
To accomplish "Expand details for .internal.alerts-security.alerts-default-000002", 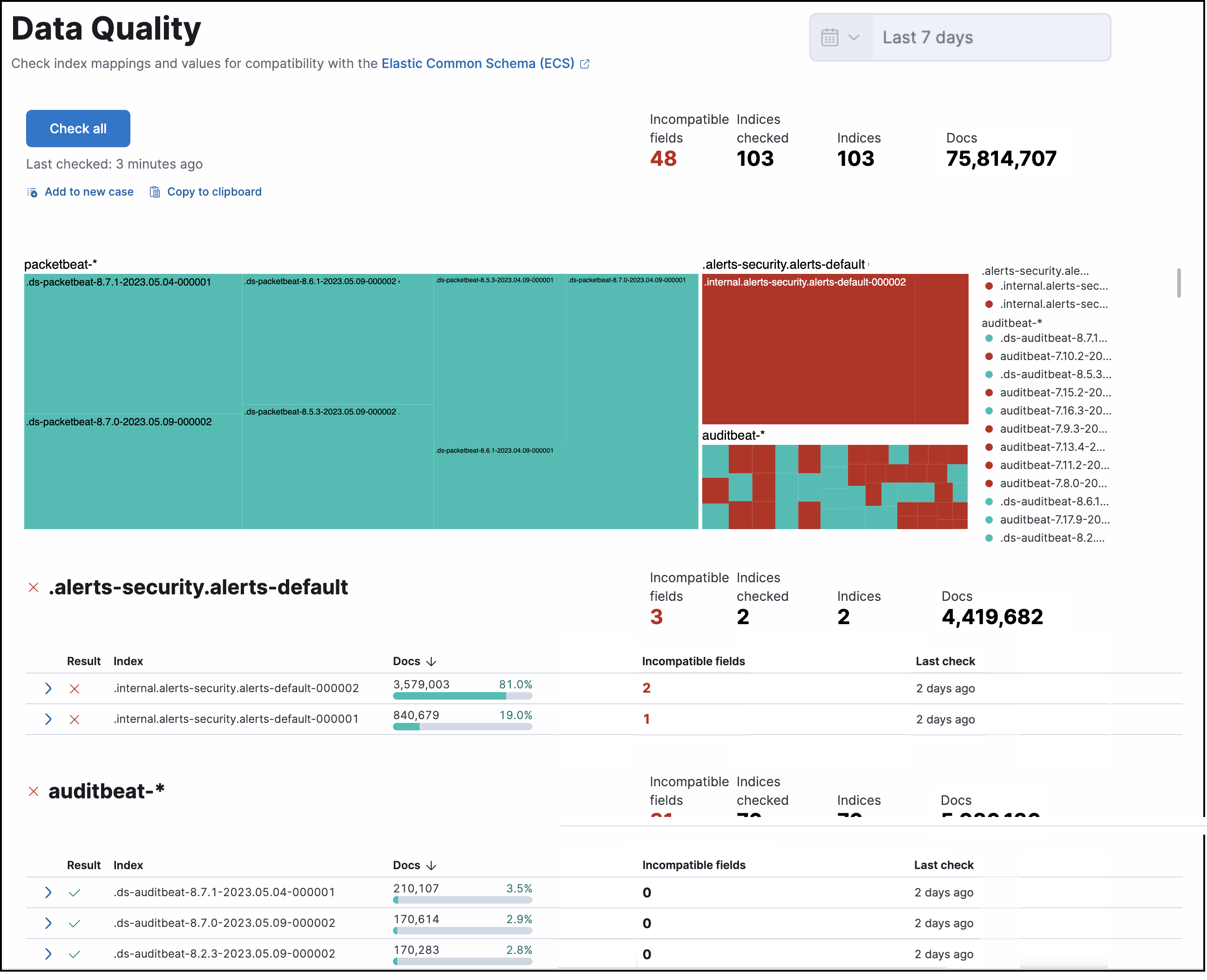I will coord(48,688).
